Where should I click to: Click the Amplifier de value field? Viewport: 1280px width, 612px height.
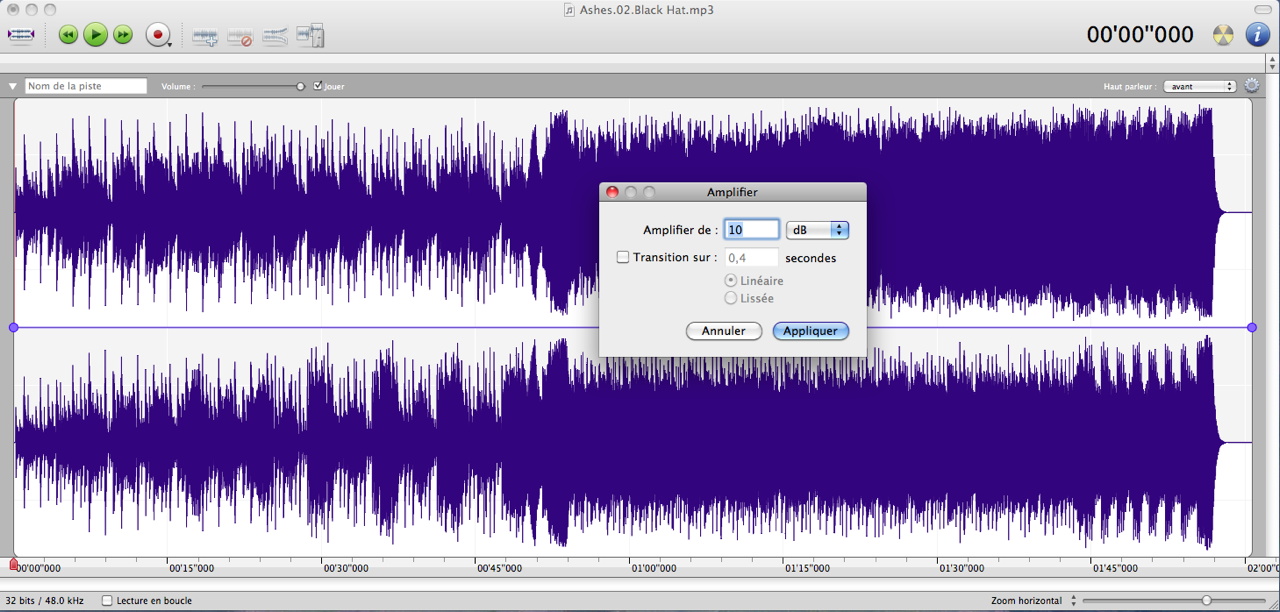[x=751, y=230]
